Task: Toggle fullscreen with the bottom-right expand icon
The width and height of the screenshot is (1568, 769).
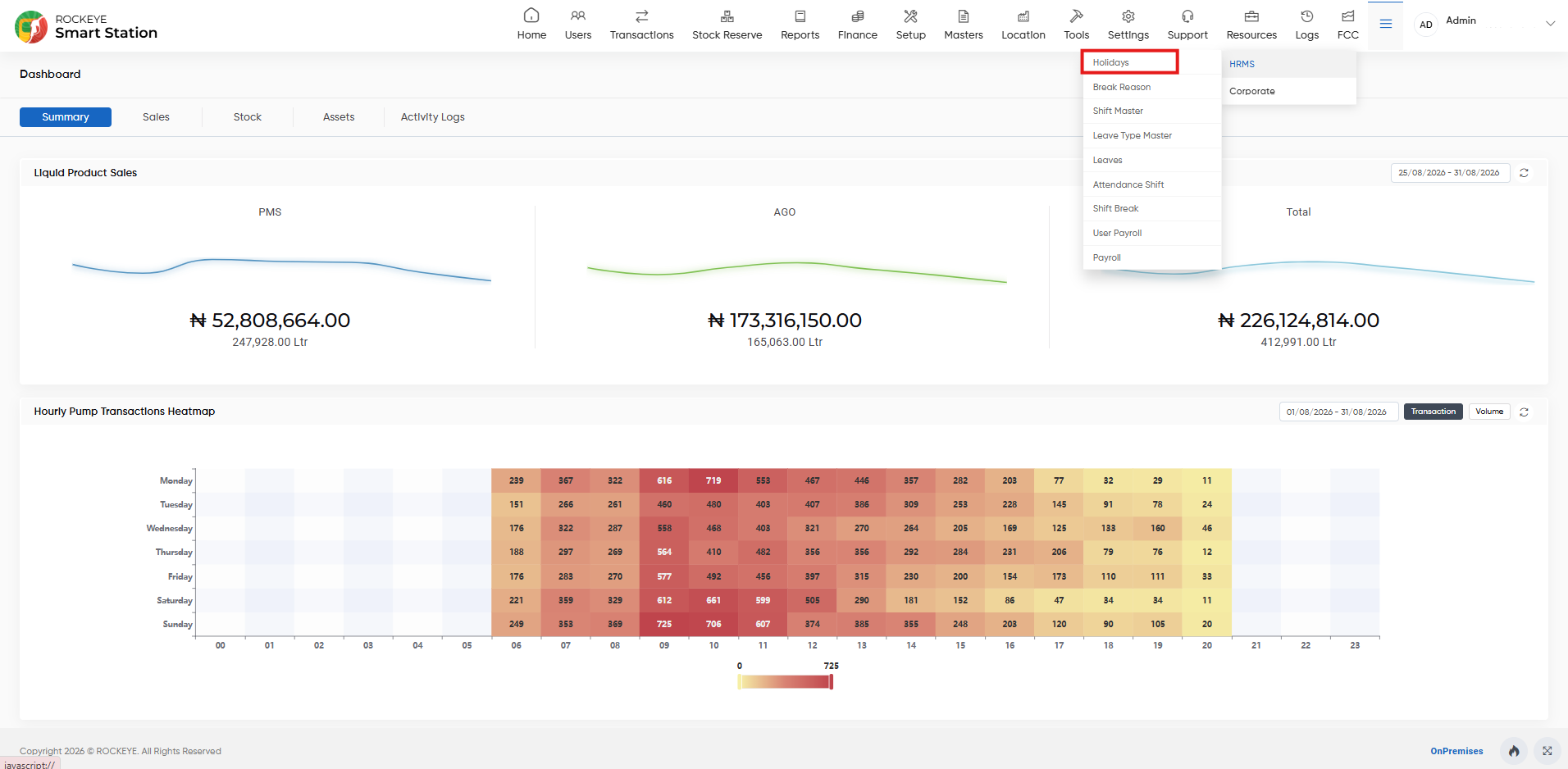Action: [x=1547, y=751]
